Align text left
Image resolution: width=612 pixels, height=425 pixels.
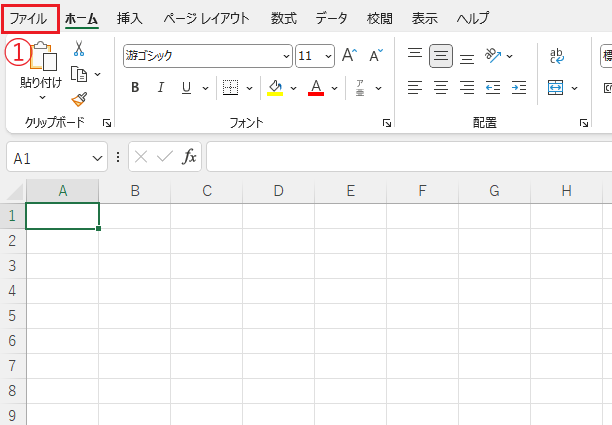(x=415, y=87)
